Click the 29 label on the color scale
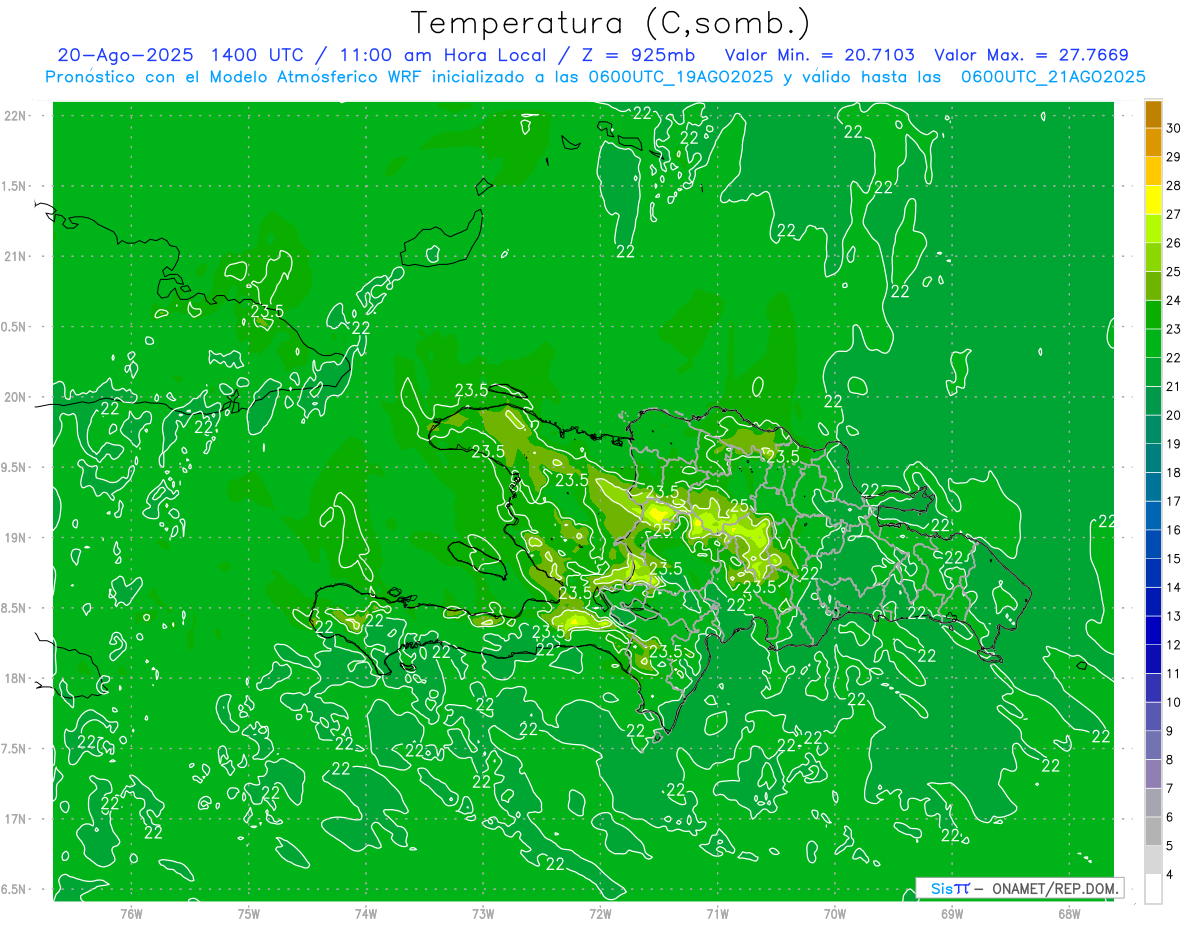 click(x=1174, y=157)
